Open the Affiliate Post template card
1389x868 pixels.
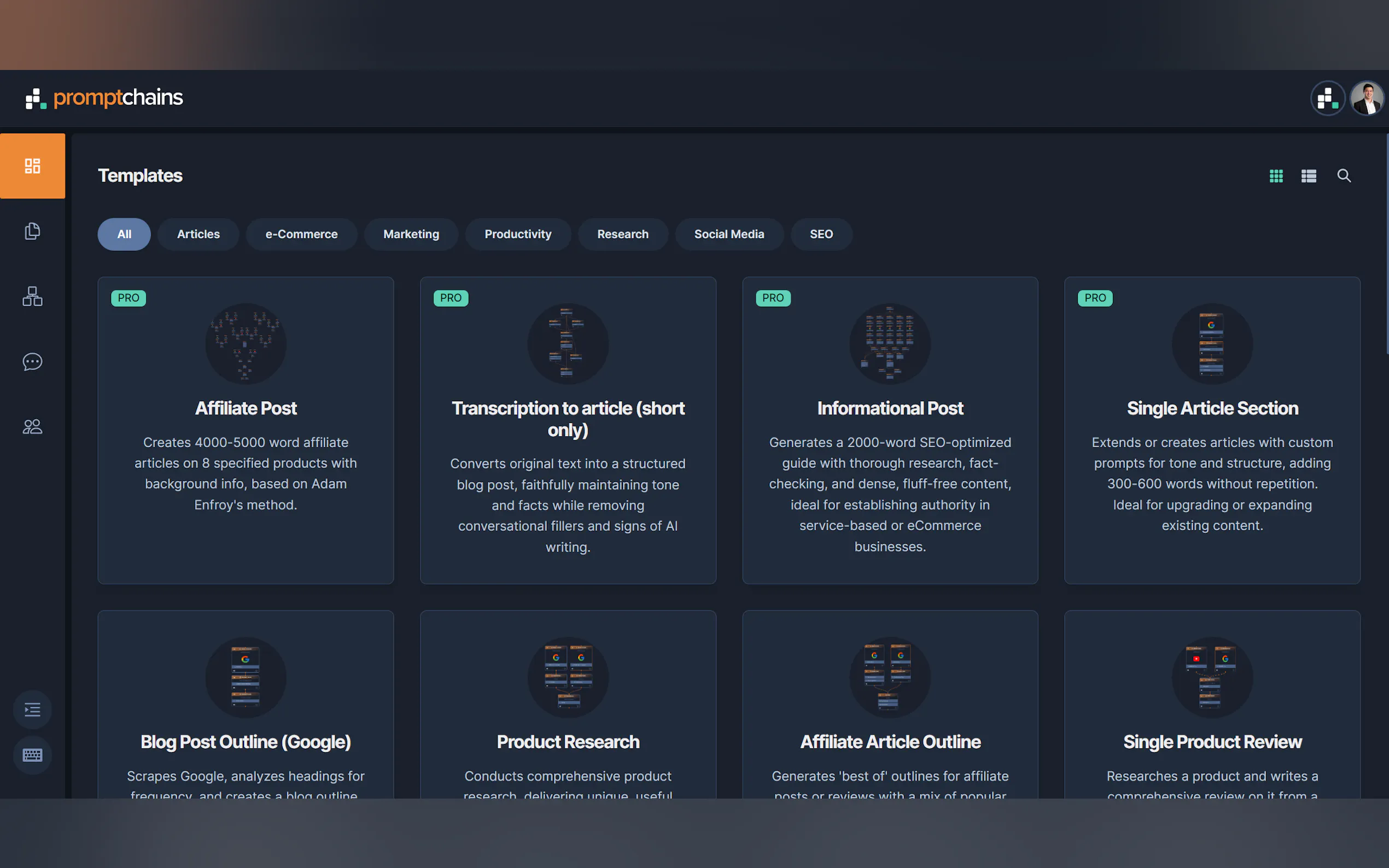tap(246, 408)
